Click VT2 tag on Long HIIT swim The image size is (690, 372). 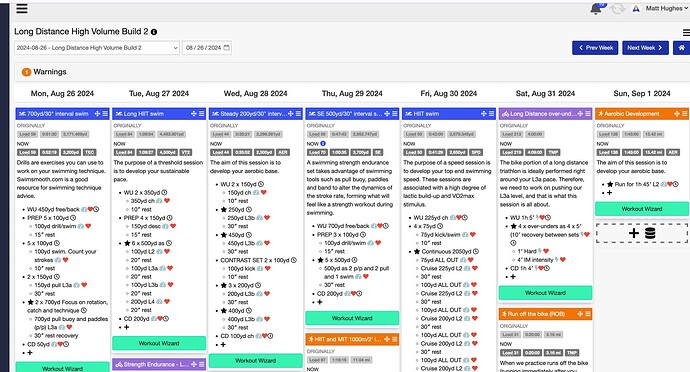tap(186, 152)
